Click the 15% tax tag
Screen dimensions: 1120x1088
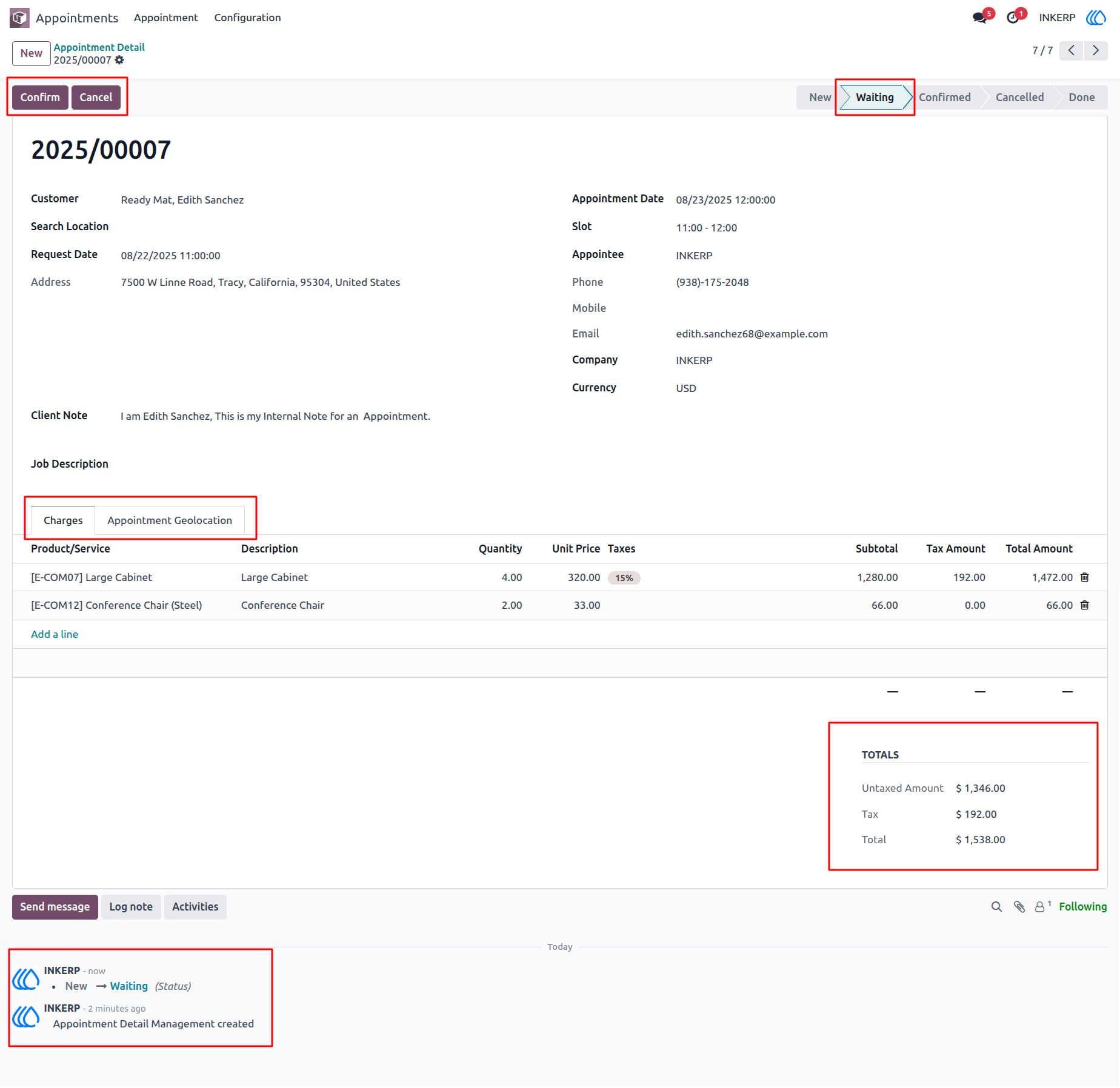click(x=624, y=578)
